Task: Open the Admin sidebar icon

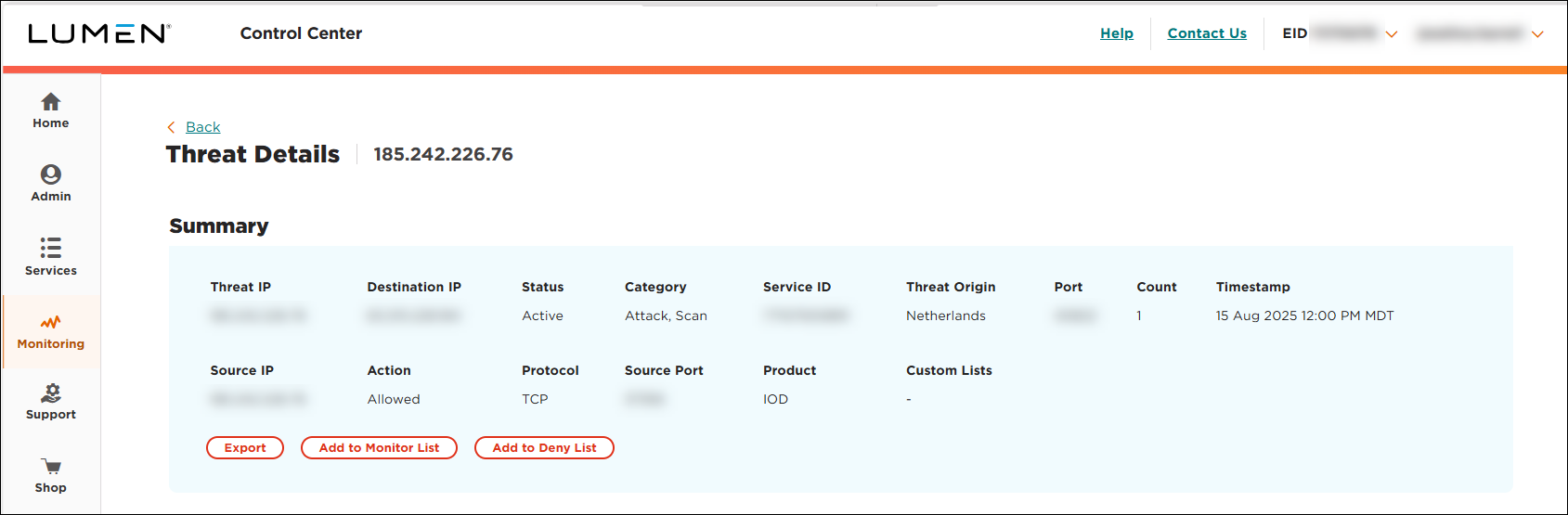Action: (51, 174)
